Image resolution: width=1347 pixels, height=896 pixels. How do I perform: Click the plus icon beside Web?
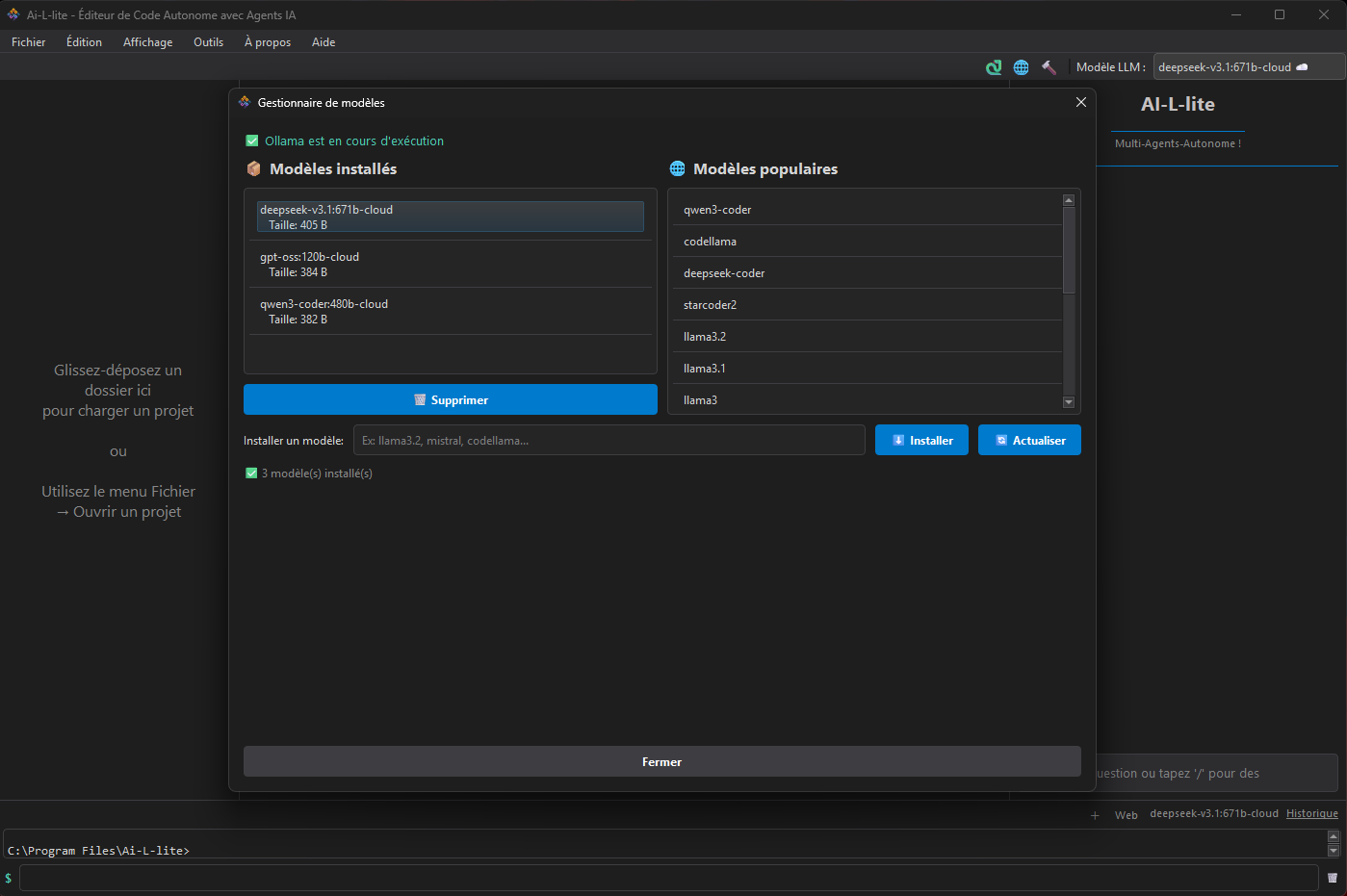click(1095, 815)
